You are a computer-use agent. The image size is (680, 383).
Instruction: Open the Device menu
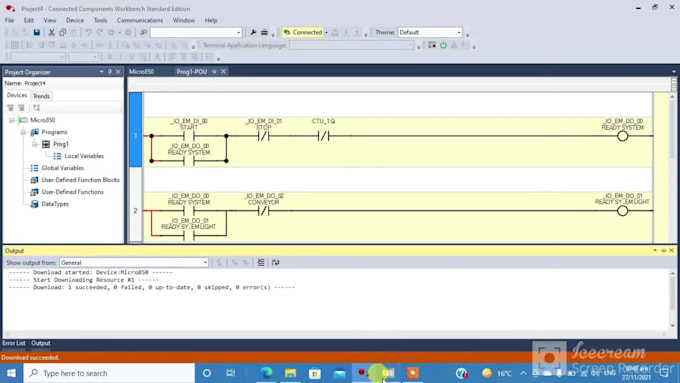click(75, 20)
